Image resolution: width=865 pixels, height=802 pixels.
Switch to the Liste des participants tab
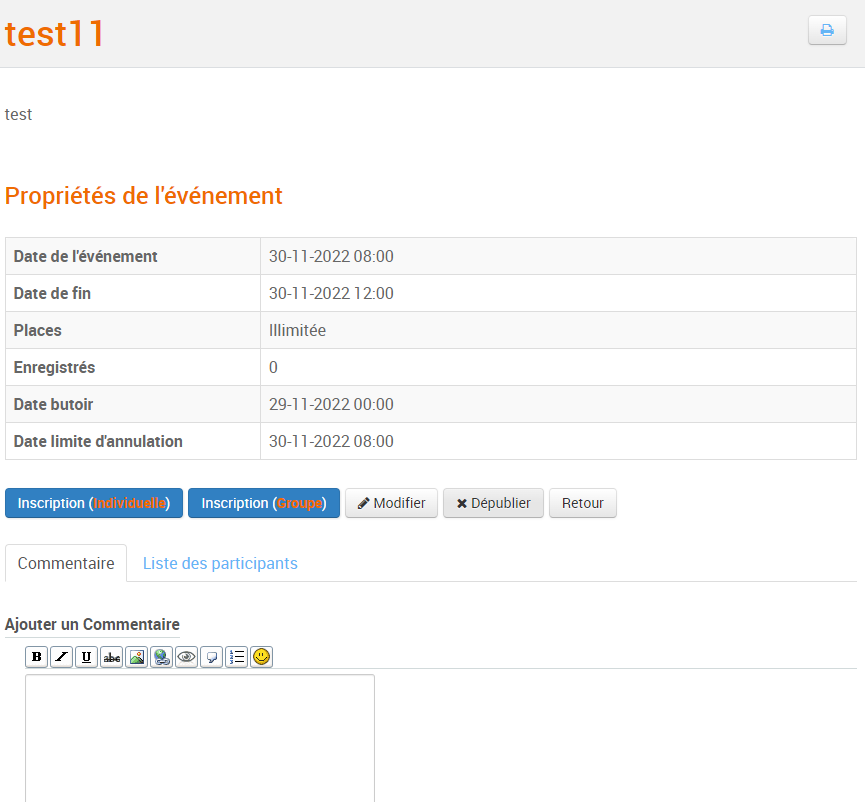click(x=220, y=563)
